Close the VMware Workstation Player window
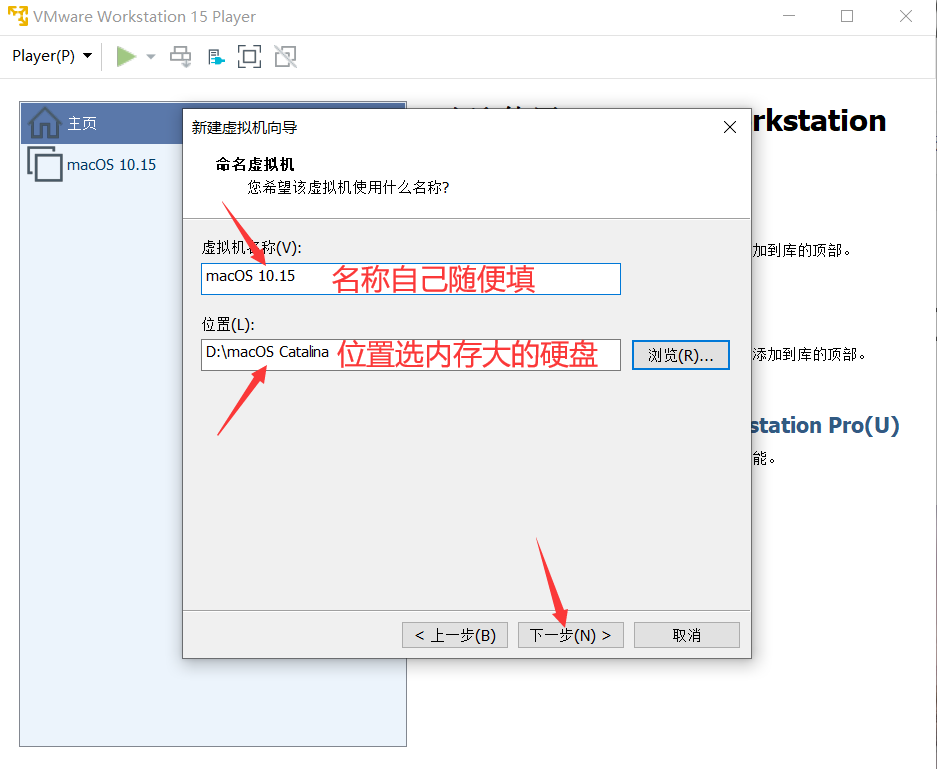937x769 pixels. (905, 16)
